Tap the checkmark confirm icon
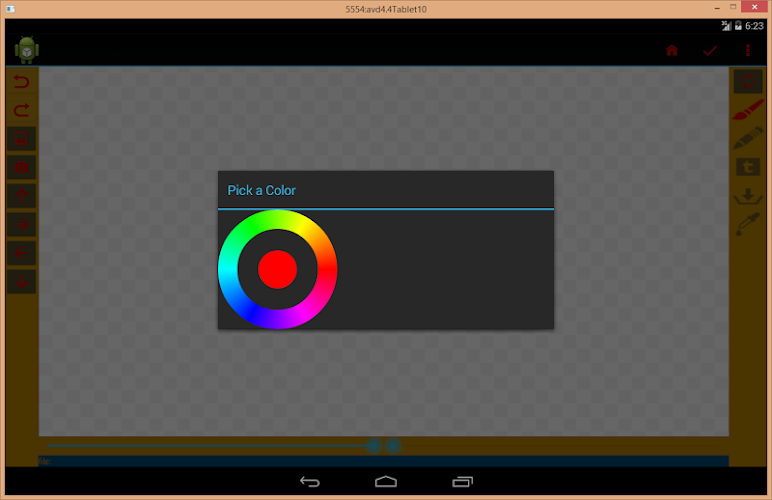Viewport: 772px width, 500px height. (x=709, y=50)
